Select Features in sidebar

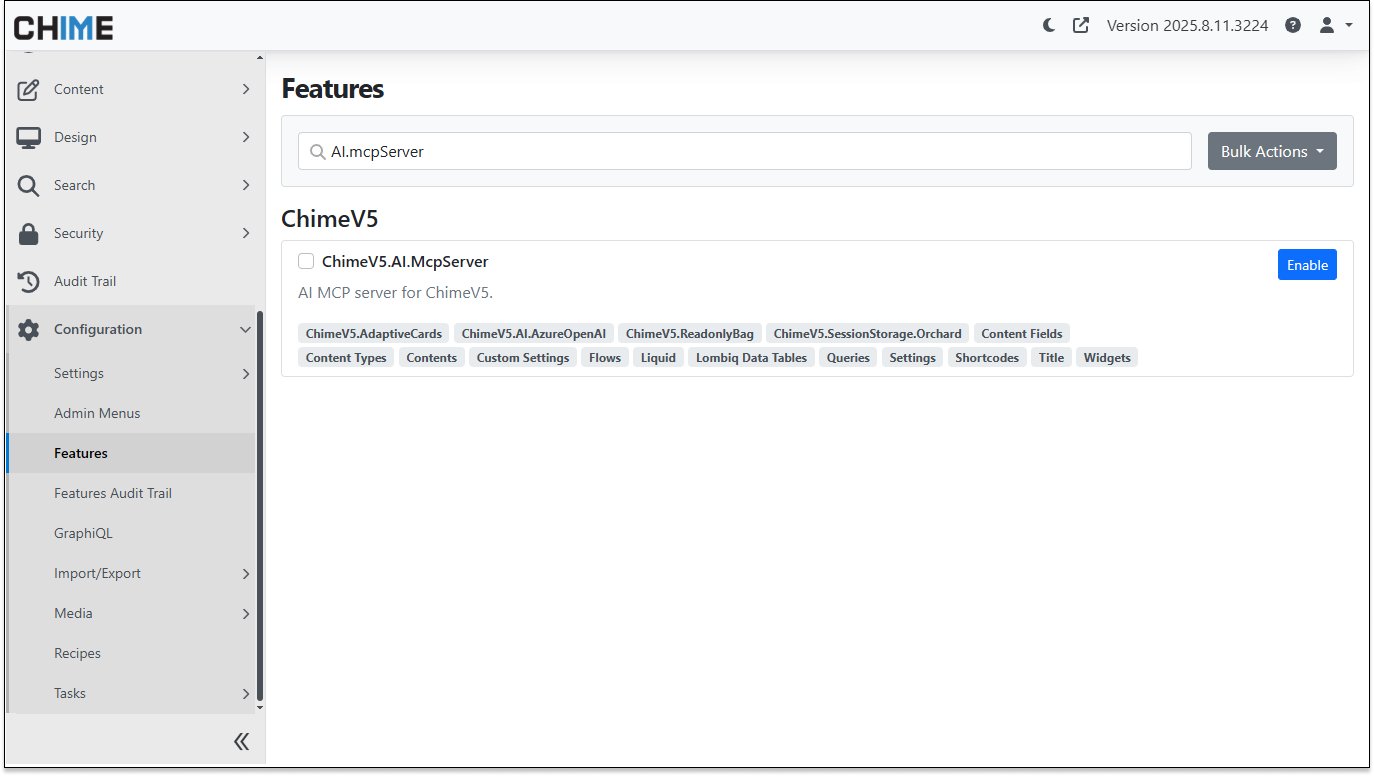(131, 453)
